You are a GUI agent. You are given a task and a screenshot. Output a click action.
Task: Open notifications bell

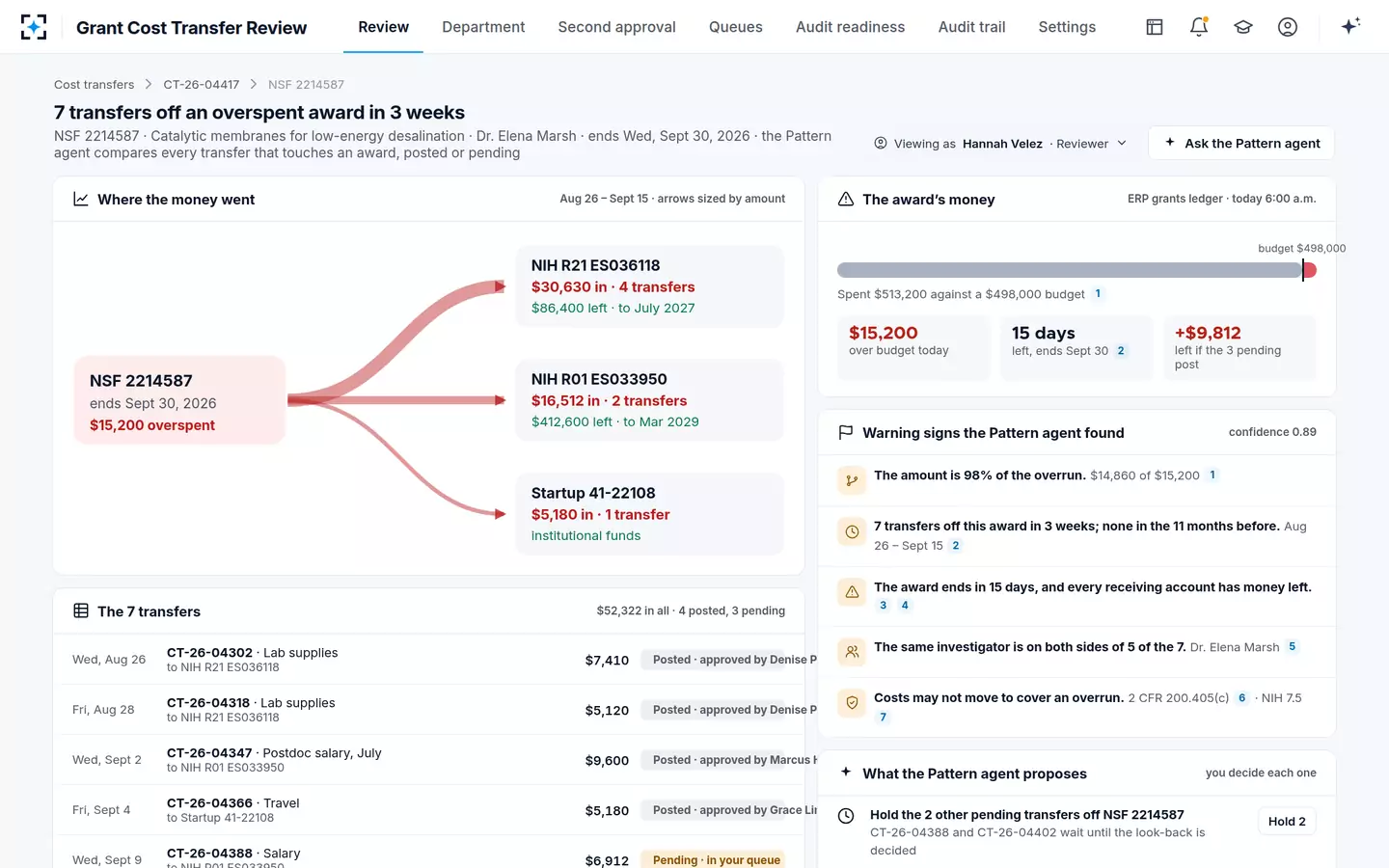(1199, 27)
